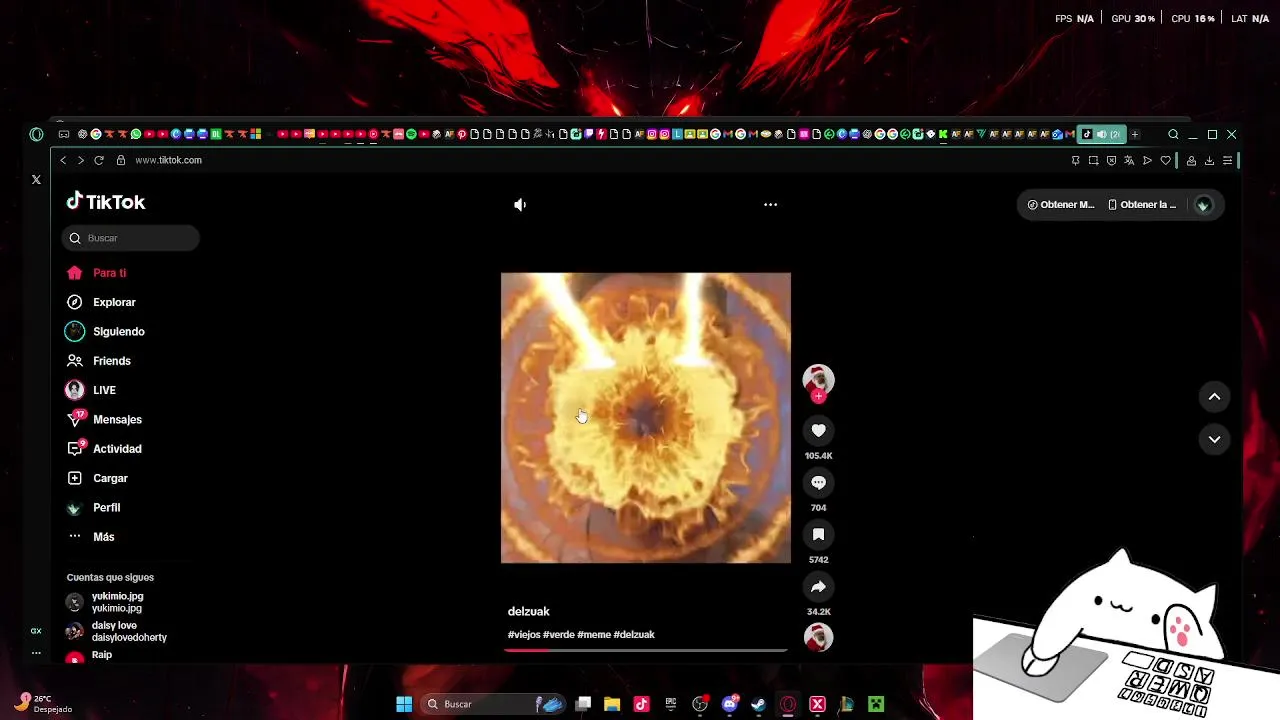The height and width of the screenshot is (720, 1280).
Task: Click the www.tiktok.com address bar
Action: 168,160
